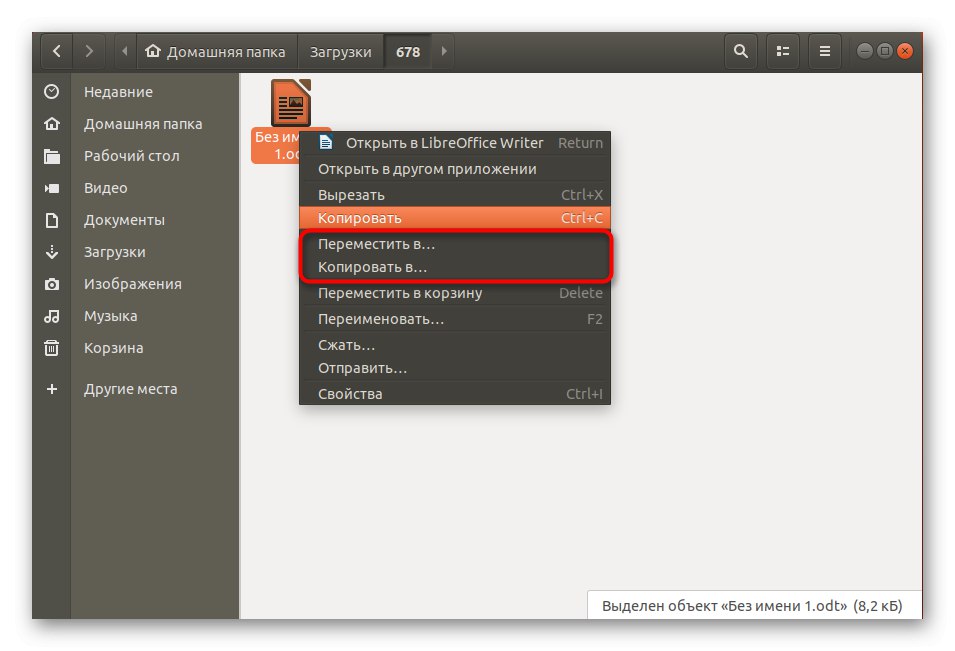
Task: Go back with the left arrow button
Action: tap(57, 52)
